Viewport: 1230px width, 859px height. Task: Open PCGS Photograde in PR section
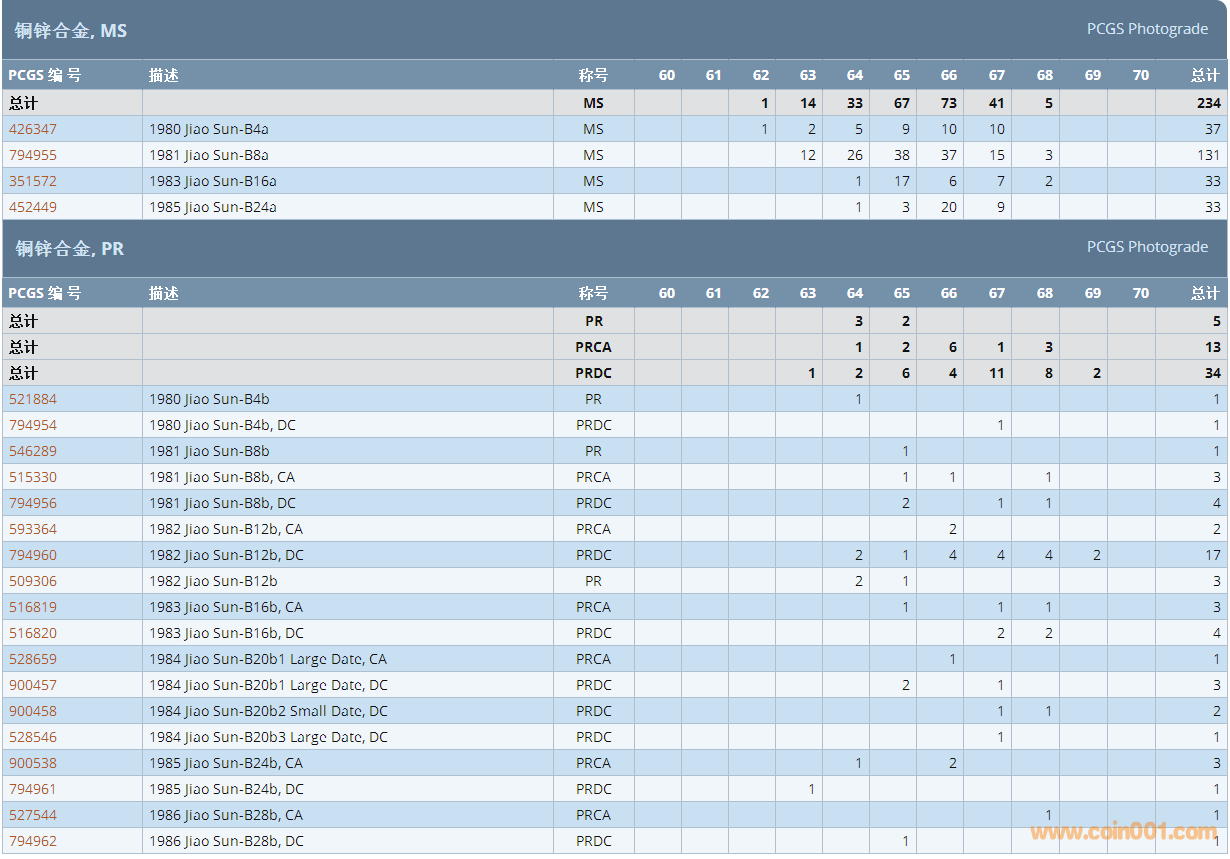tap(1147, 247)
